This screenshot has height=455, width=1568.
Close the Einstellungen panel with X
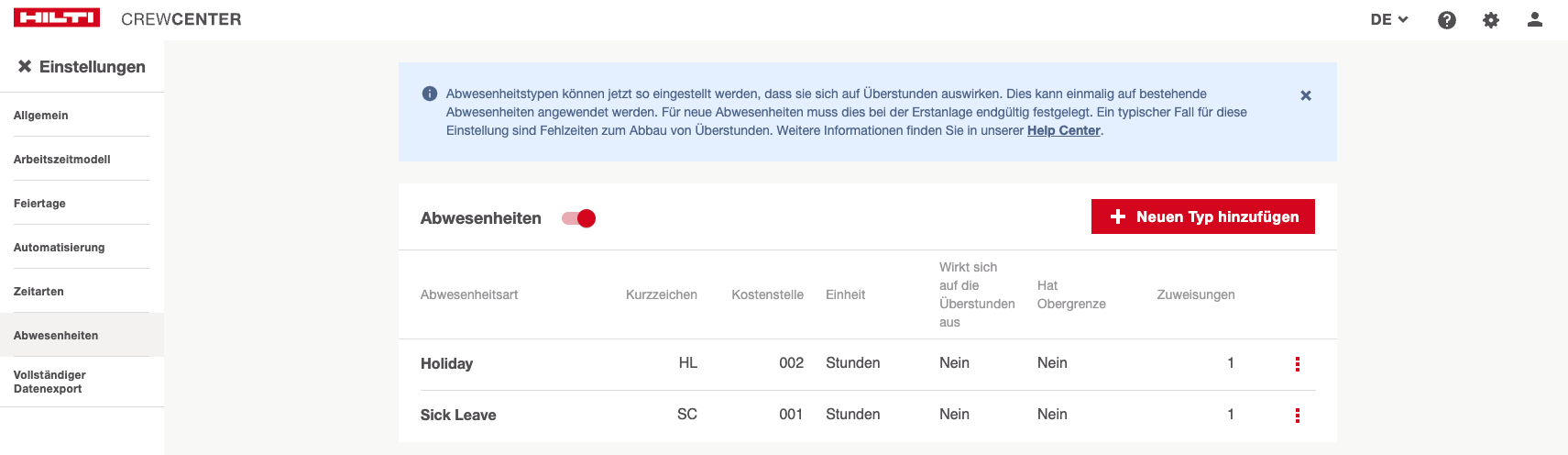[x=25, y=66]
